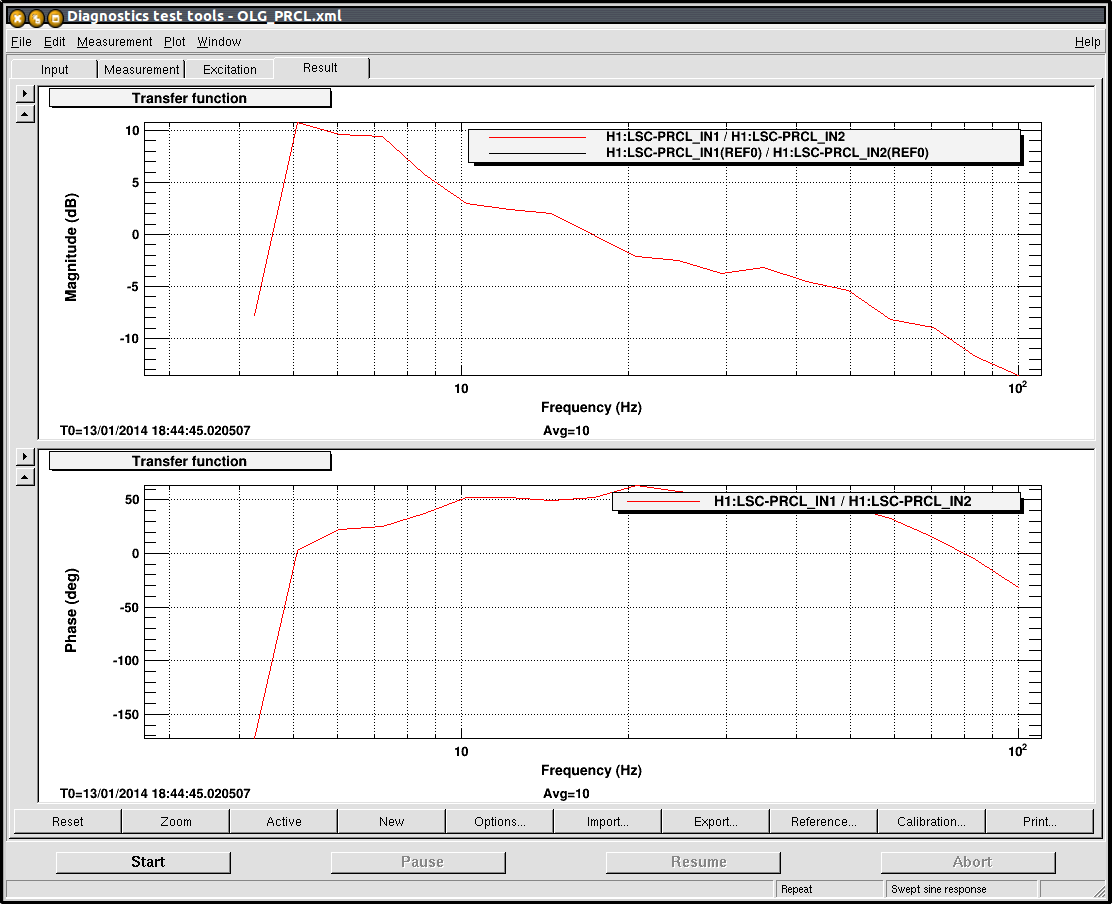Click the Print button

tap(1040, 821)
